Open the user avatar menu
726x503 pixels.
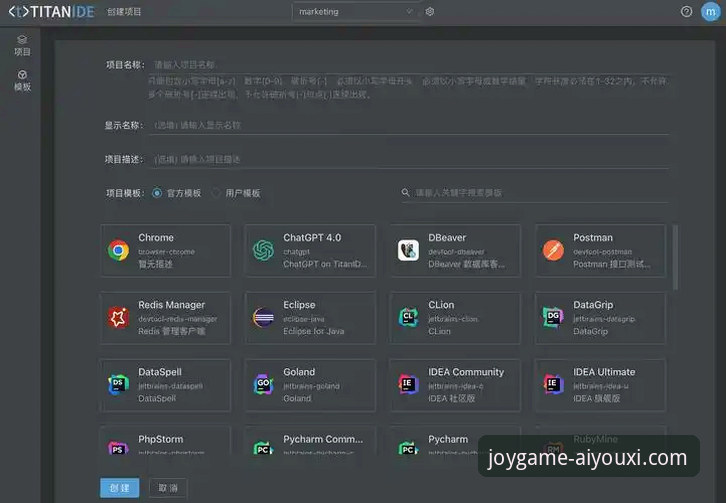(710, 12)
